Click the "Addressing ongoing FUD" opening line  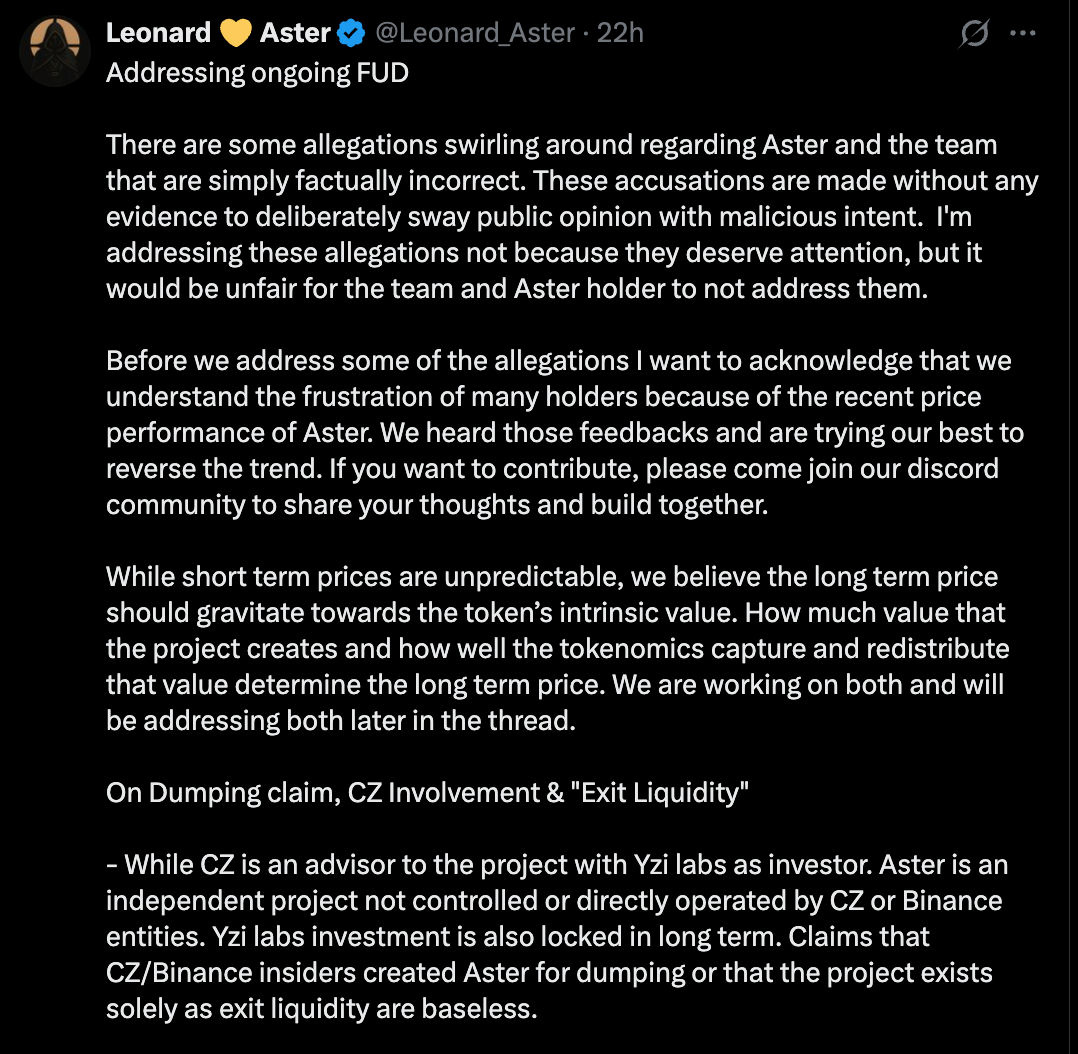(x=257, y=73)
